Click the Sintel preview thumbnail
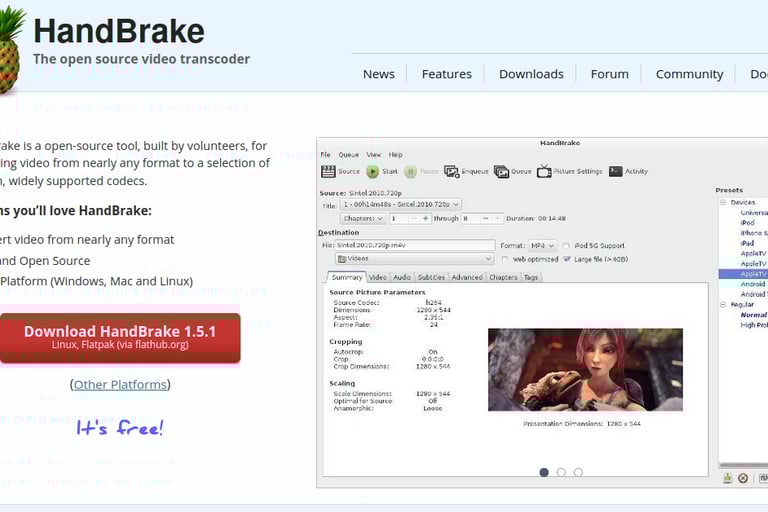Viewport: 768px width, 512px height. [x=585, y=369]
